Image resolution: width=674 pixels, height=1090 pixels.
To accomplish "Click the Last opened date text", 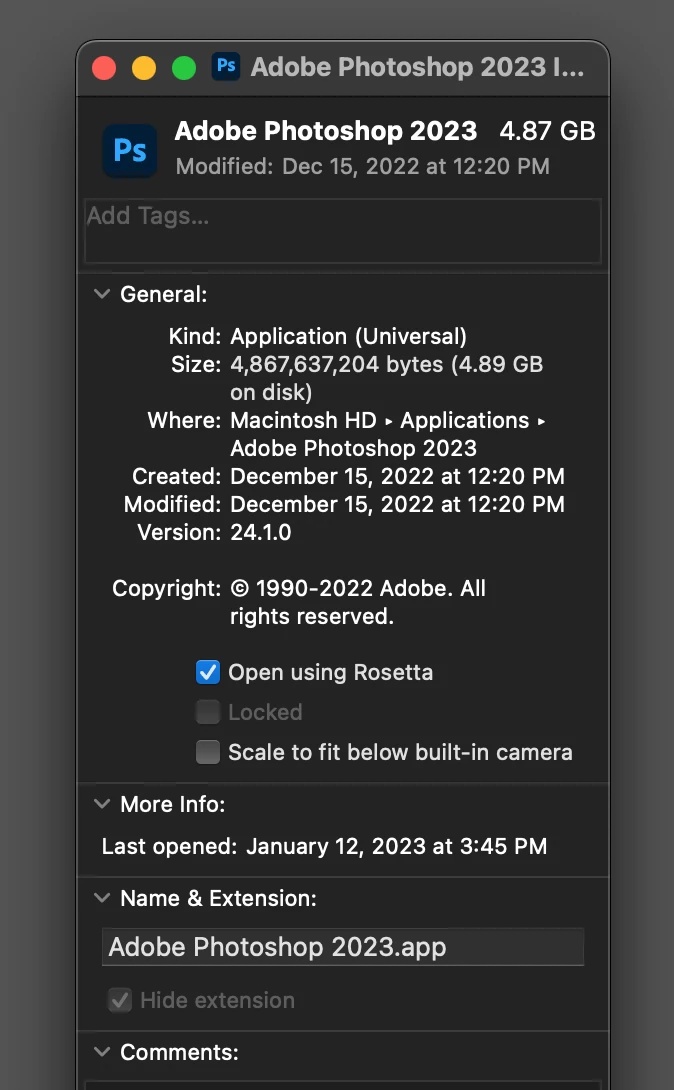I will 396,846.
